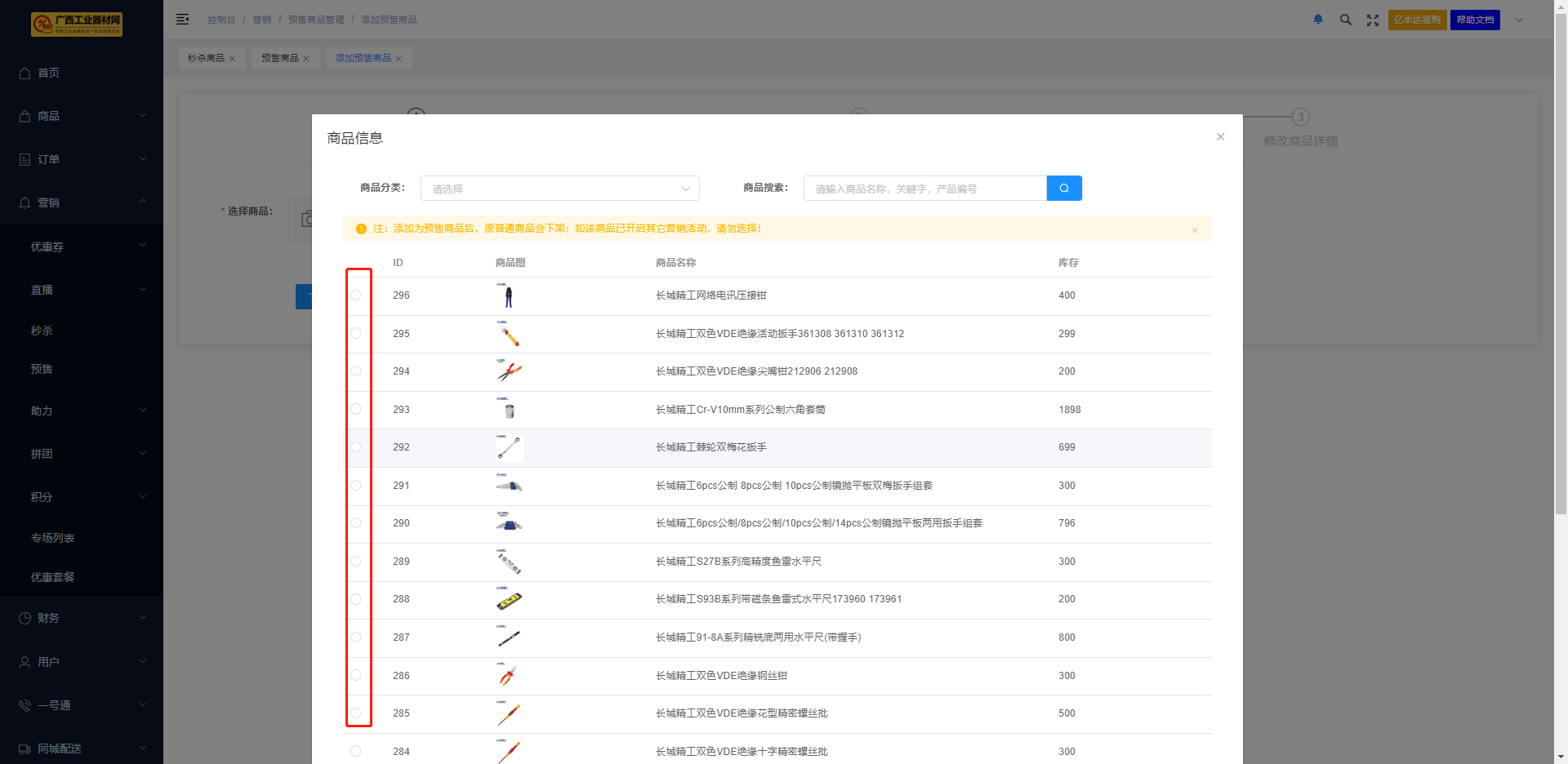Click the 帮助文档 button
The width and height of the screenshot is (1568, 764).
(x=1474, y=20)
